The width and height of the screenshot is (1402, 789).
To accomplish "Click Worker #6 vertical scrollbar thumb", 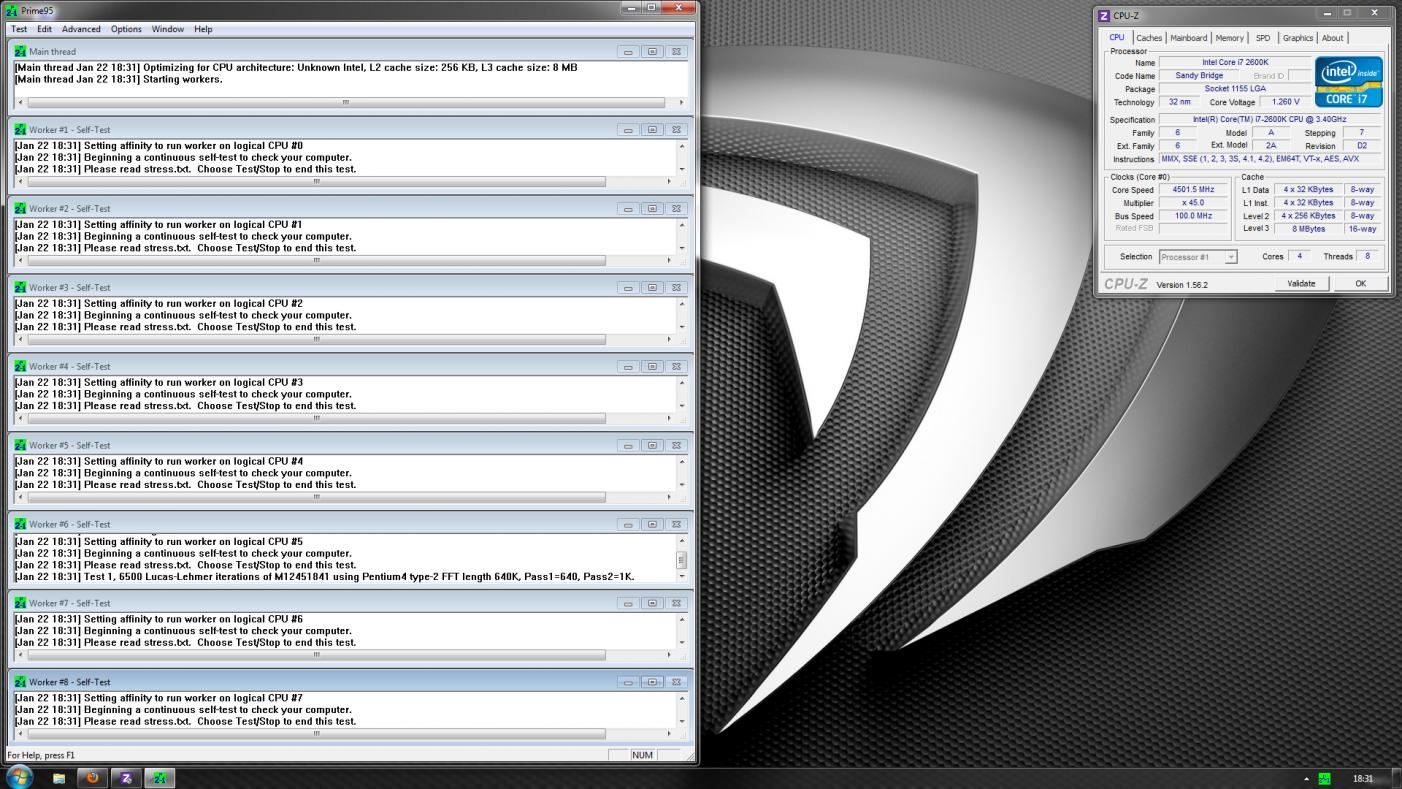I will point(682,560).
